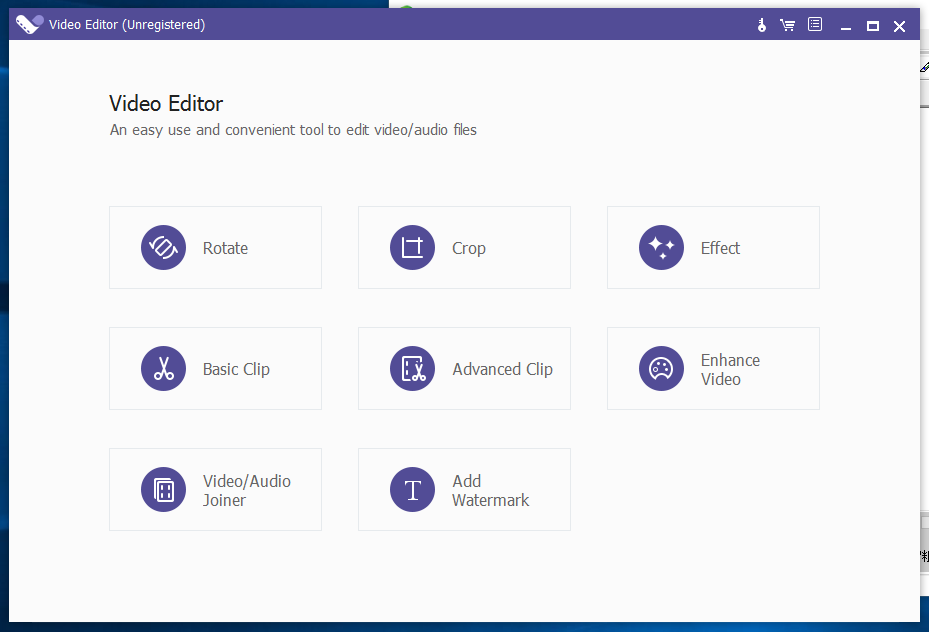
Task: Click the Video Editor app logo
Action: pos(30,24)
